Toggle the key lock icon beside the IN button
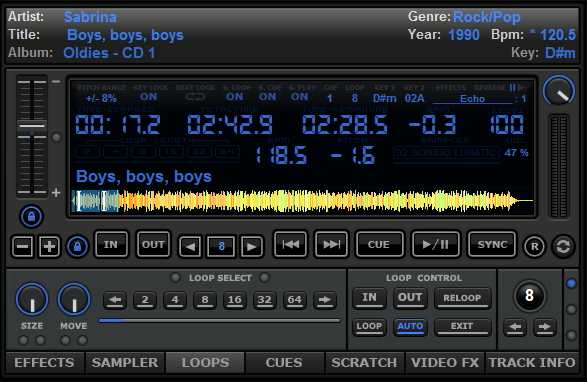Screen dimensions: 587x382 77,246
